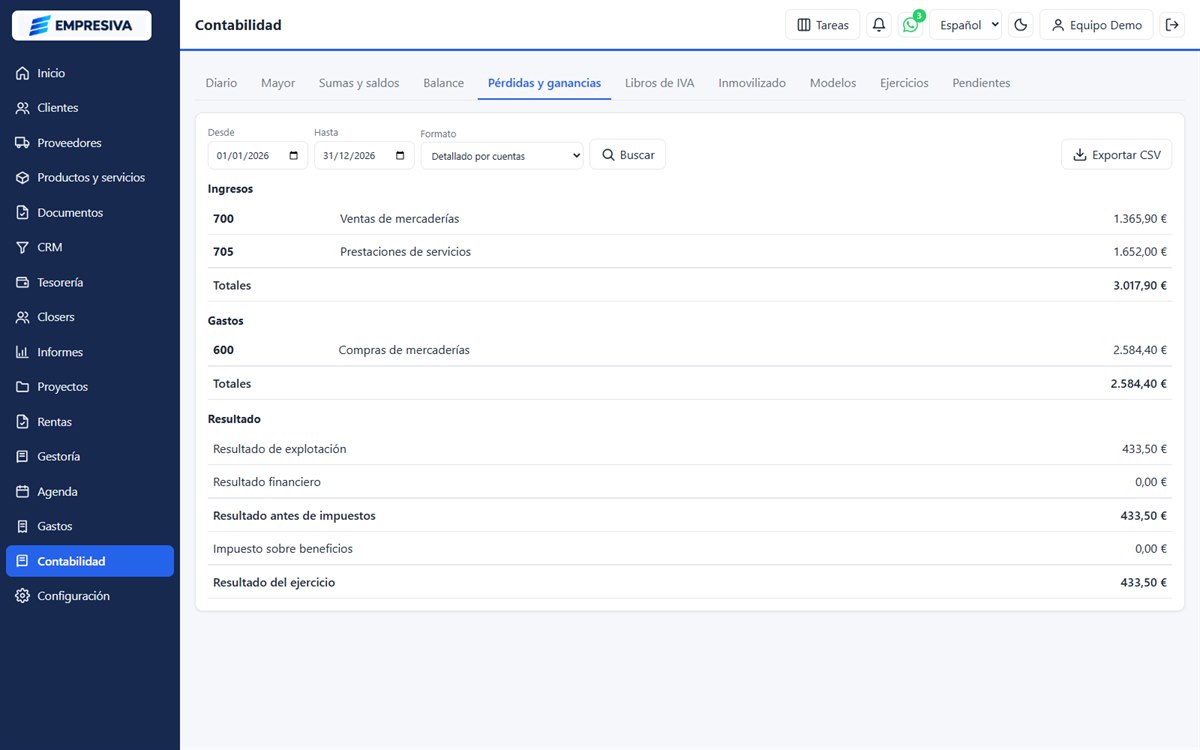Switch to the Mayor tab

point(278,83)
